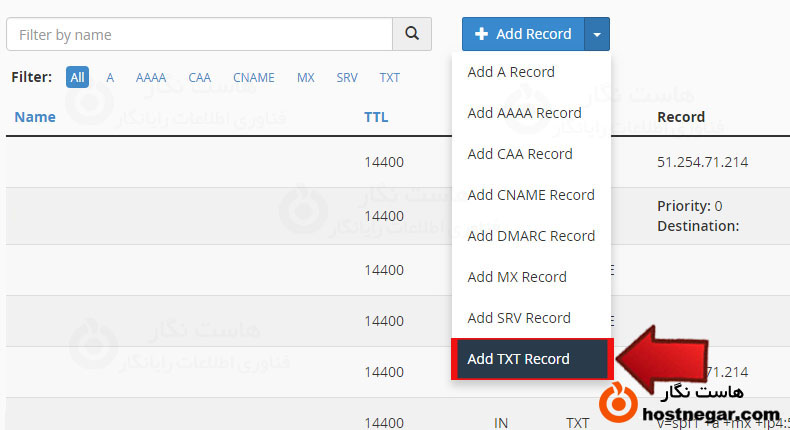Filter records by AAAA type
The height and width of the screenshot is (430, 790).
click(x=151, y=77)
